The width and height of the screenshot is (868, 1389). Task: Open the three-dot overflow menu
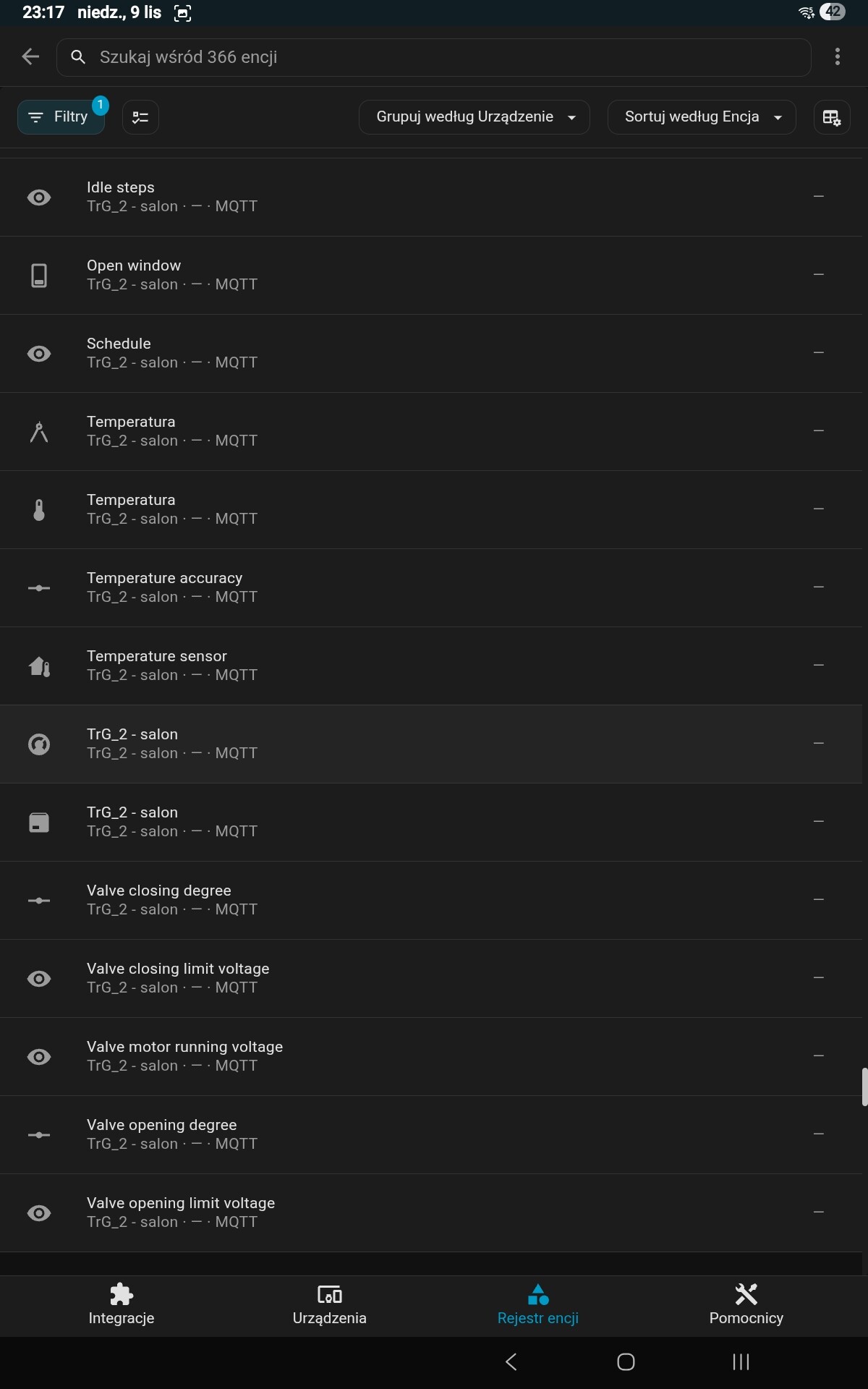[837, 56]
